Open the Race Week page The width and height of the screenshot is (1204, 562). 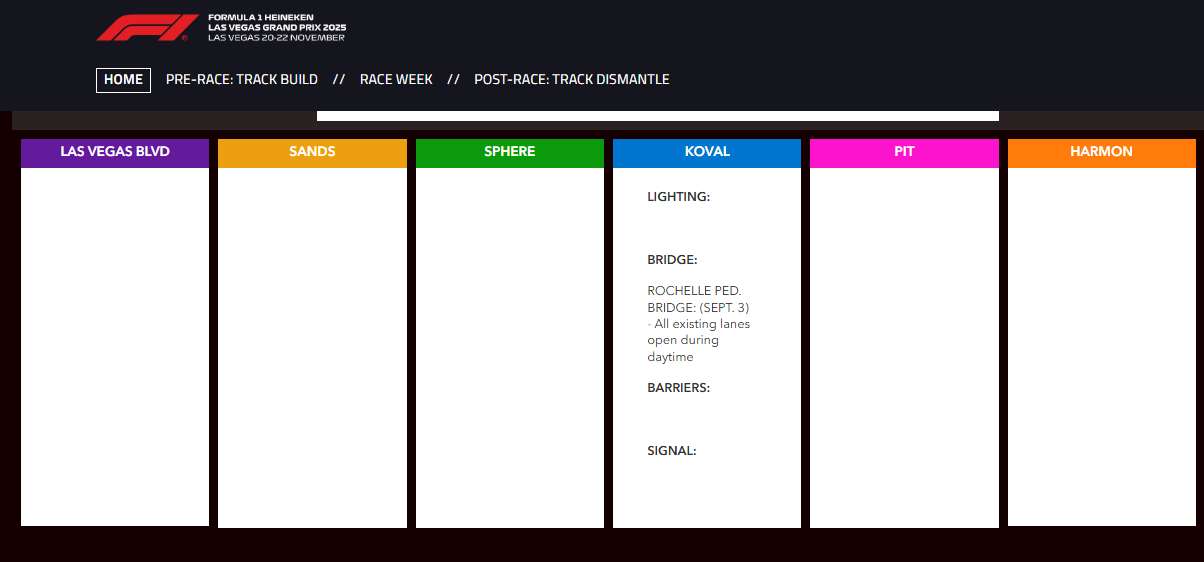(396, 80)
